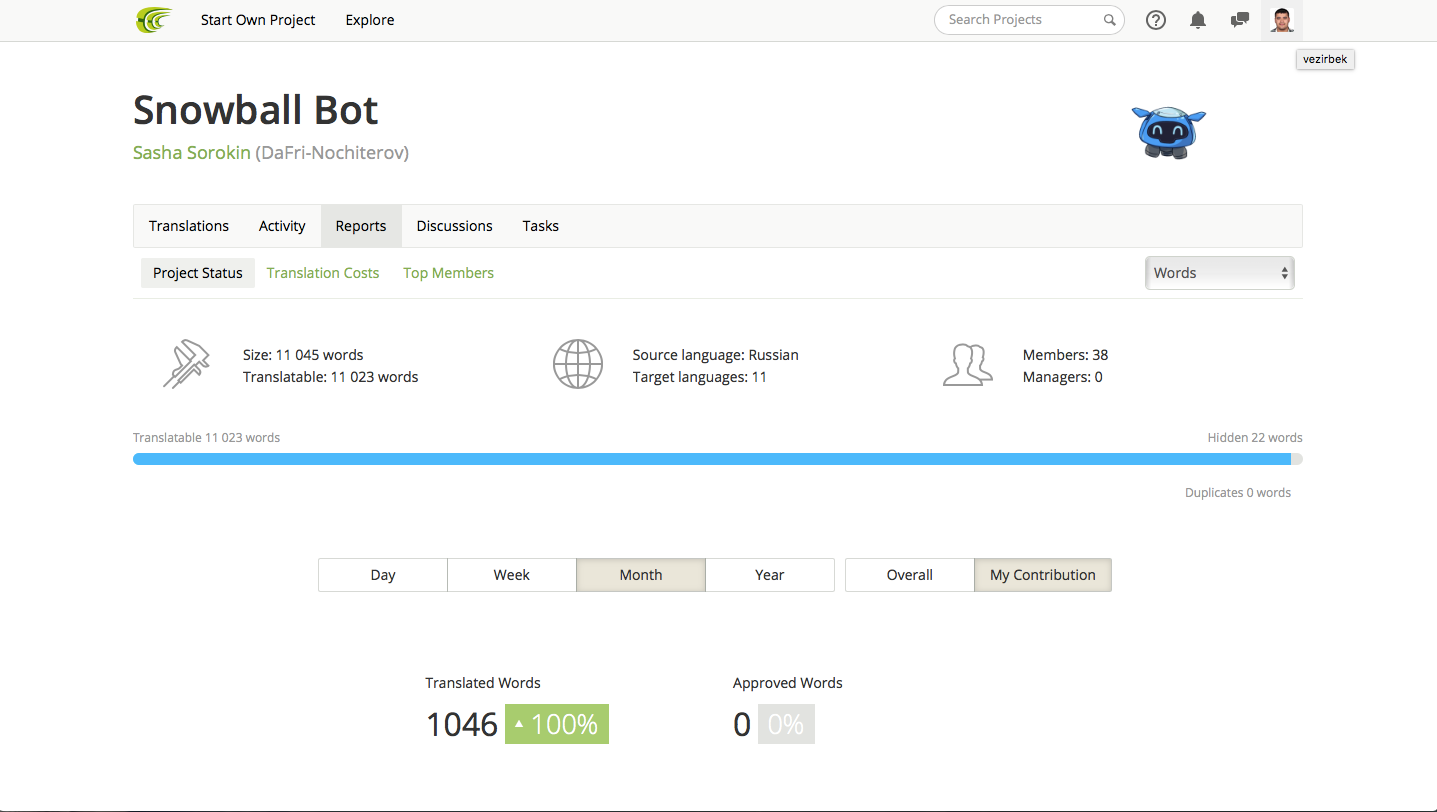Select the Year period toggle

pos(770,575)
